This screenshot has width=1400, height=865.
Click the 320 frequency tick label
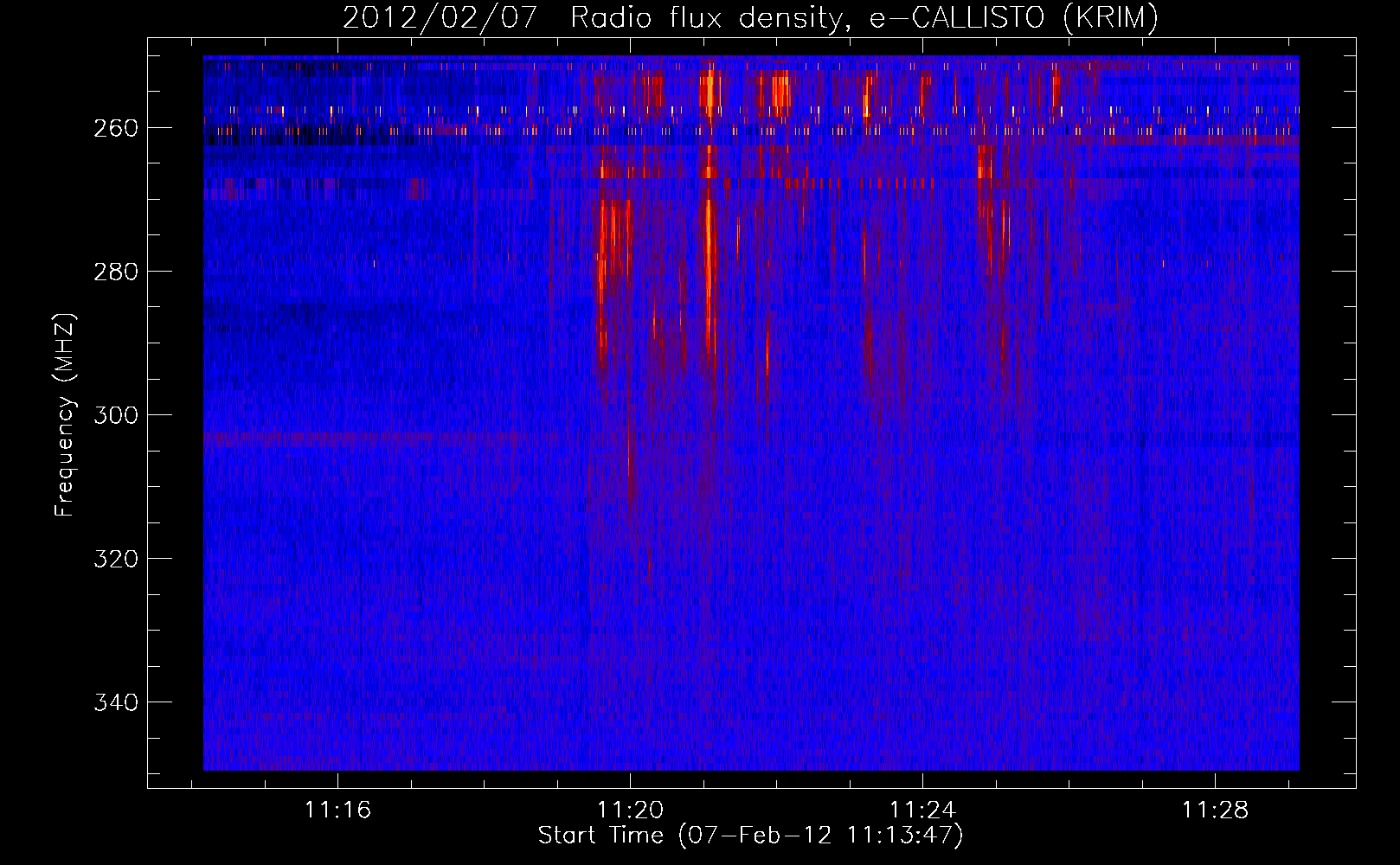tap(116, 559)
